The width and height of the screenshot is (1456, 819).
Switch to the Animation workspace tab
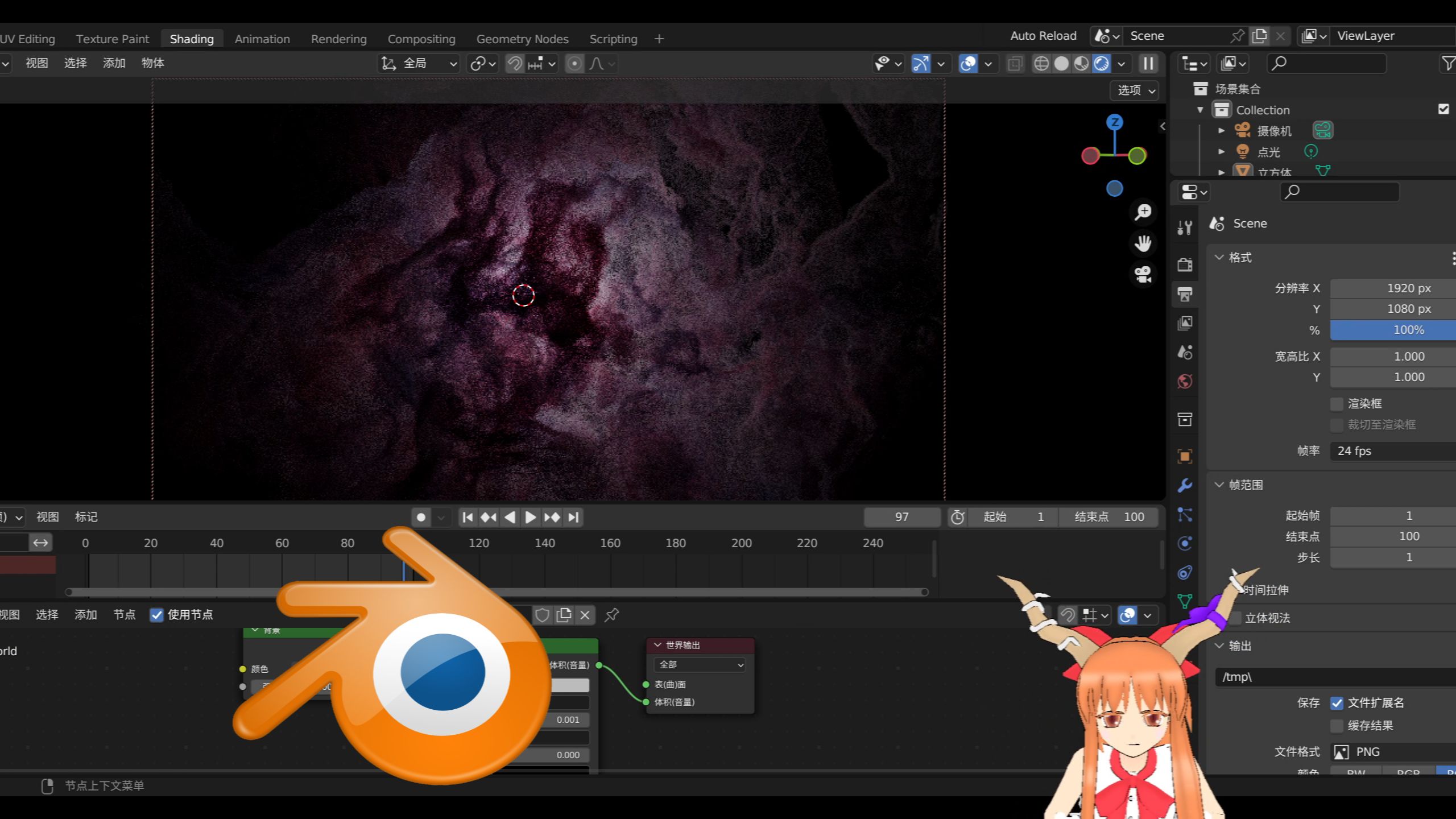tap(262, 39)
